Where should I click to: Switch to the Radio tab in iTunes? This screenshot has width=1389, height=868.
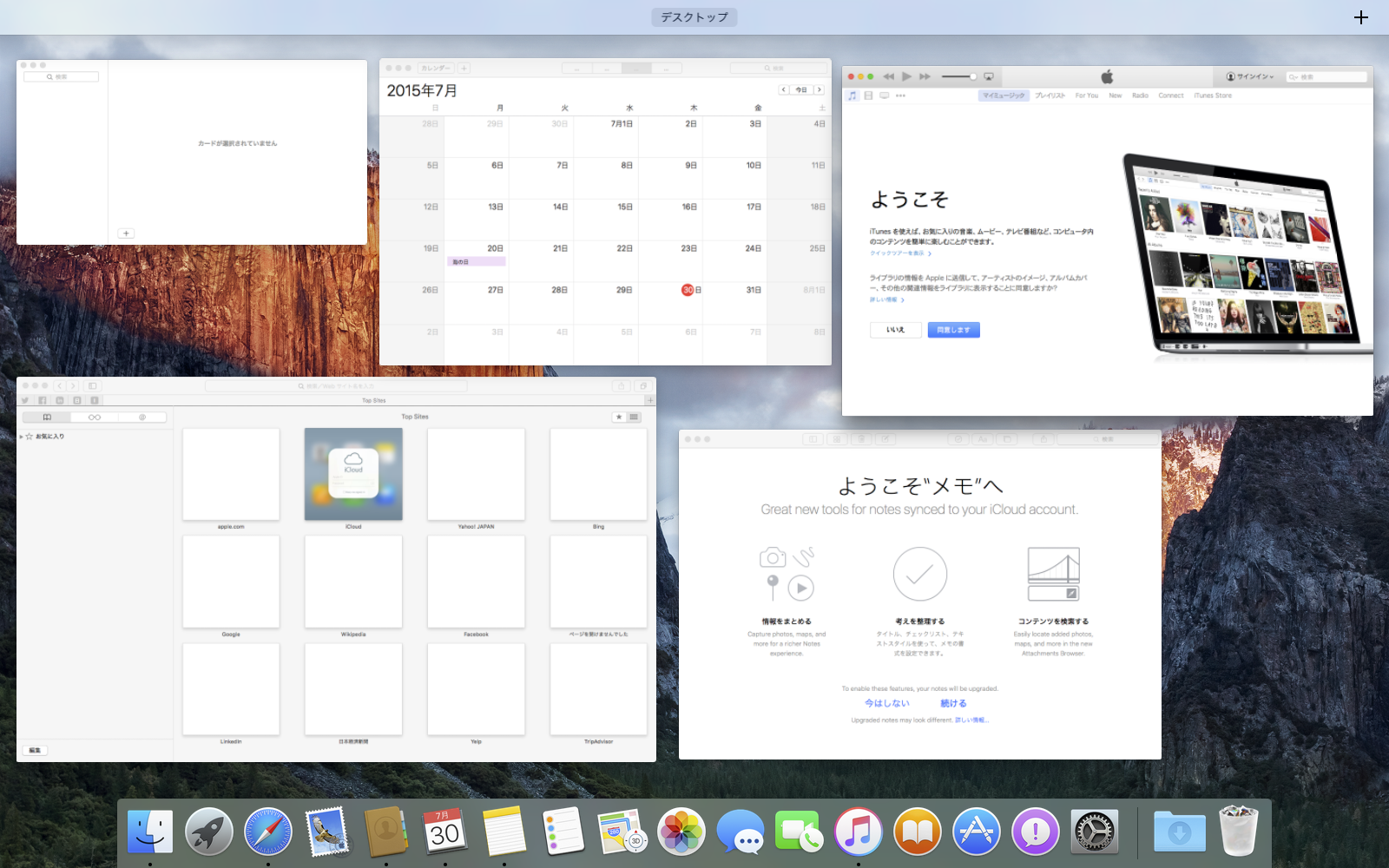(1140, 95)
